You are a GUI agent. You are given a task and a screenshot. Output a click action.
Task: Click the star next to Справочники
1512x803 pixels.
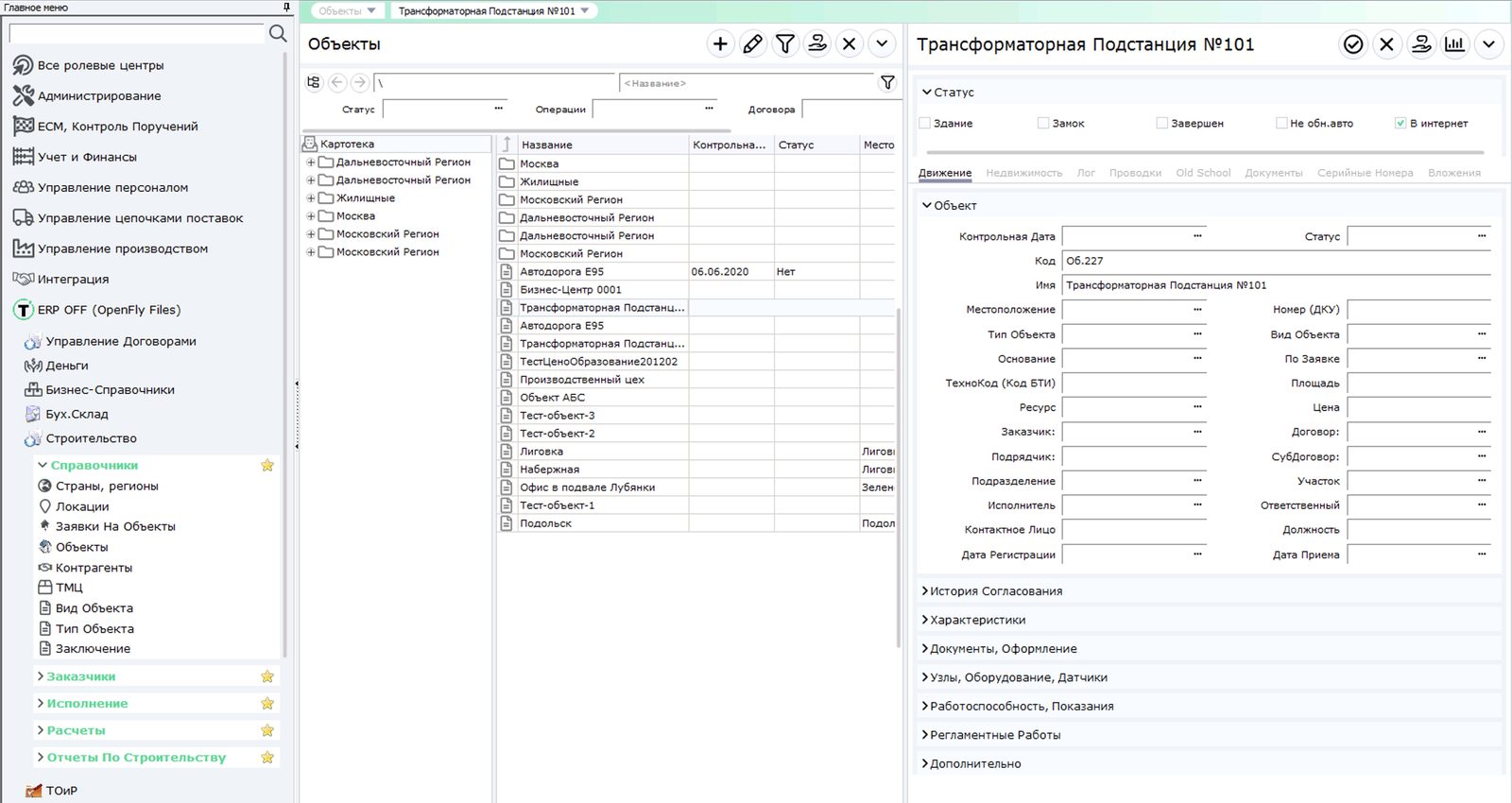coord(267,466)
